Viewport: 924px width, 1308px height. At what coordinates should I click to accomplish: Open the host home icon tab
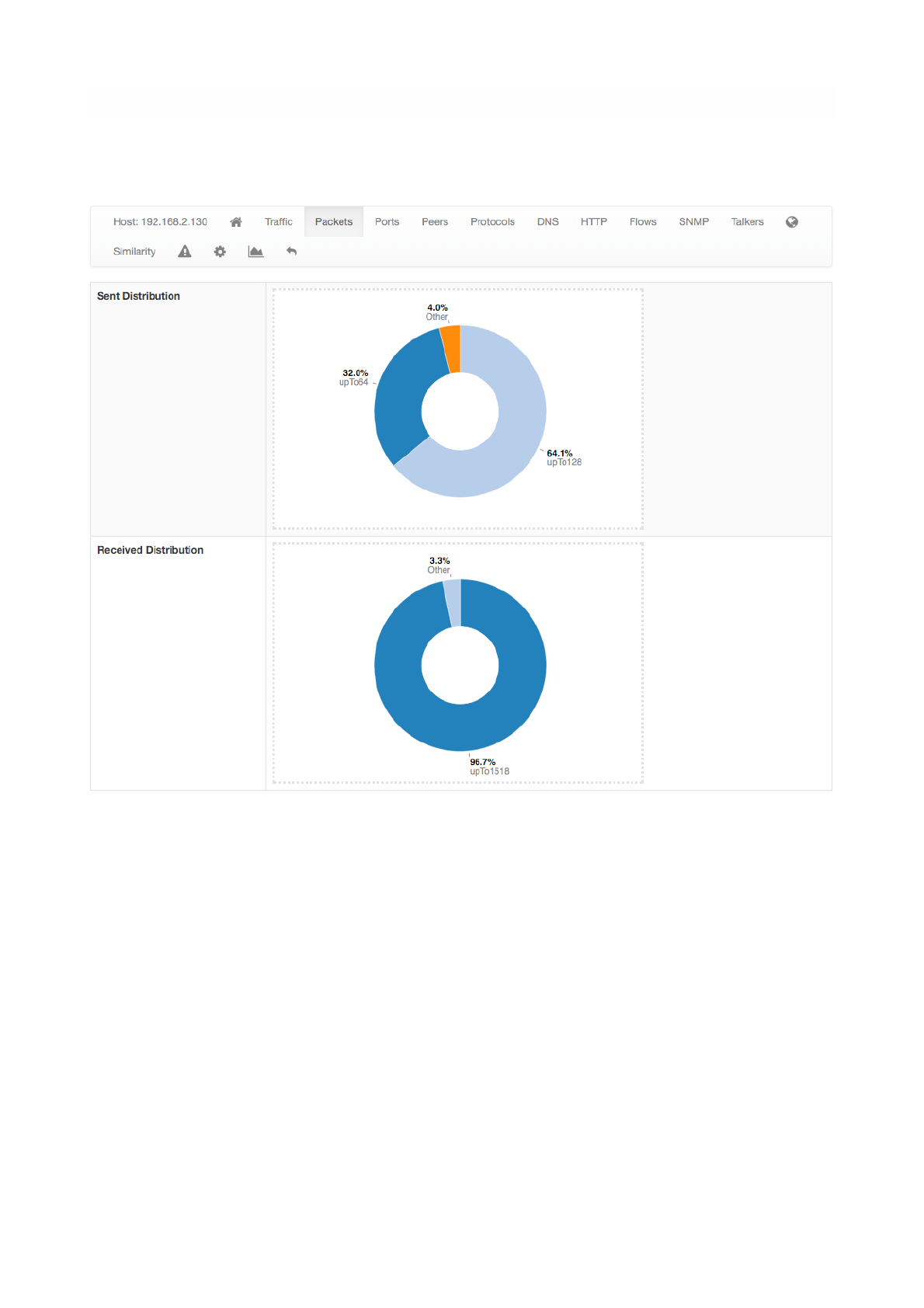pos(236,222)
